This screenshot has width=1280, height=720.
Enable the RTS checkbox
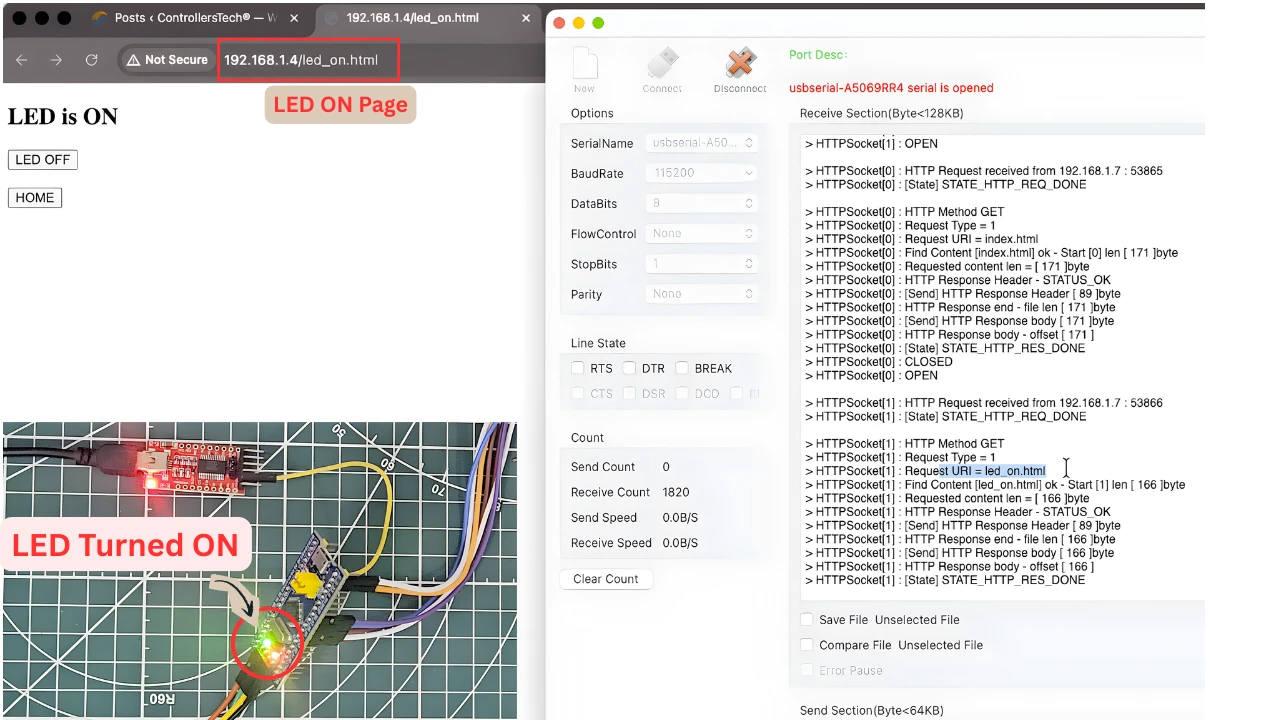578,369
